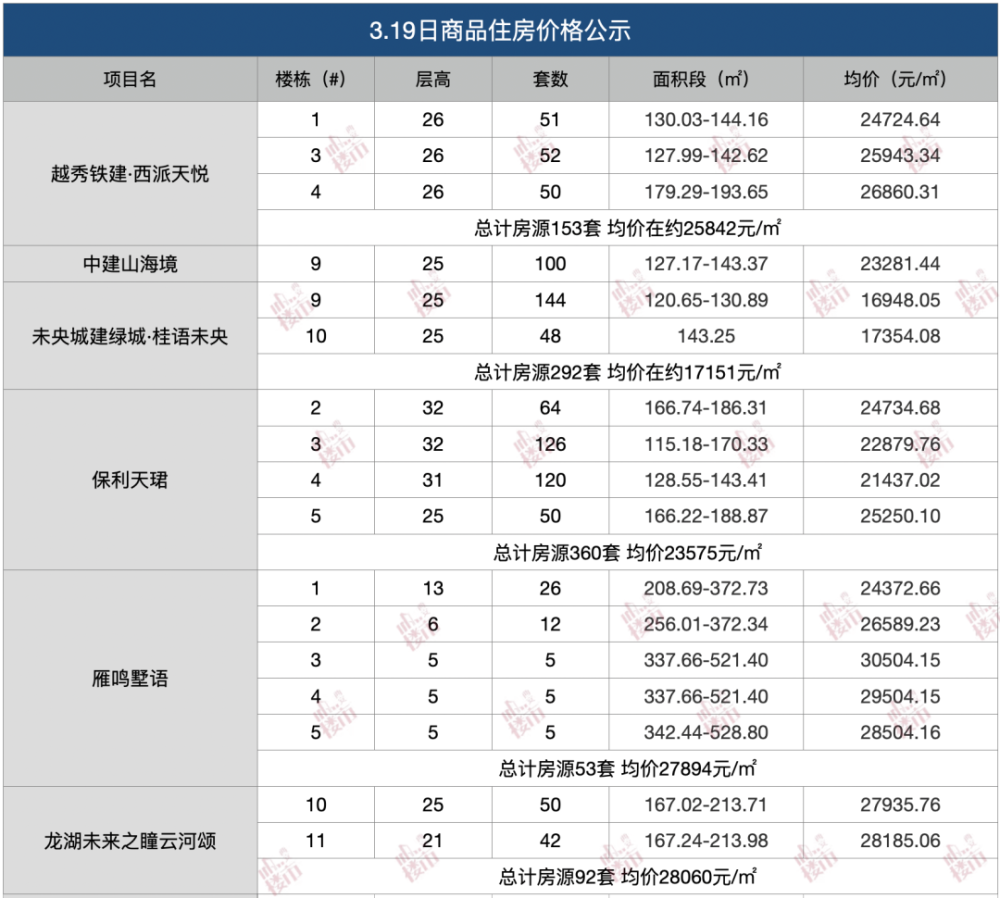Click the project name 中建山海境
The width and height of the screenshot is (1000, 898).
click(130, 264)
